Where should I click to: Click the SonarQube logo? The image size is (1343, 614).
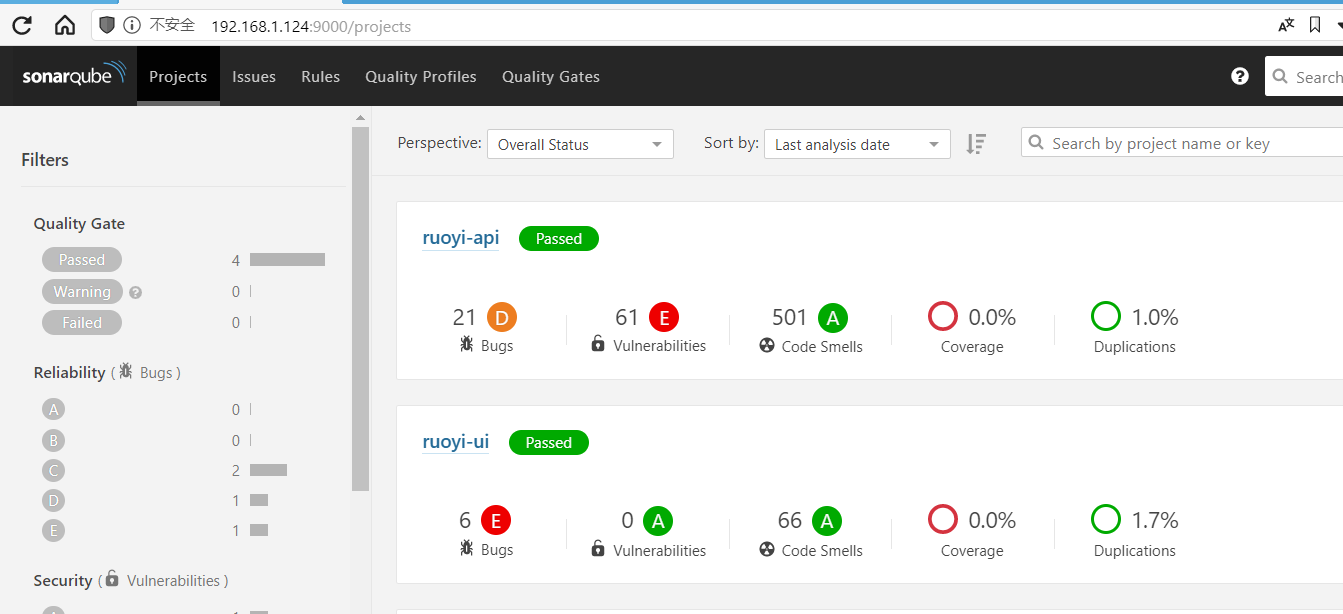[x=74, y=76]
